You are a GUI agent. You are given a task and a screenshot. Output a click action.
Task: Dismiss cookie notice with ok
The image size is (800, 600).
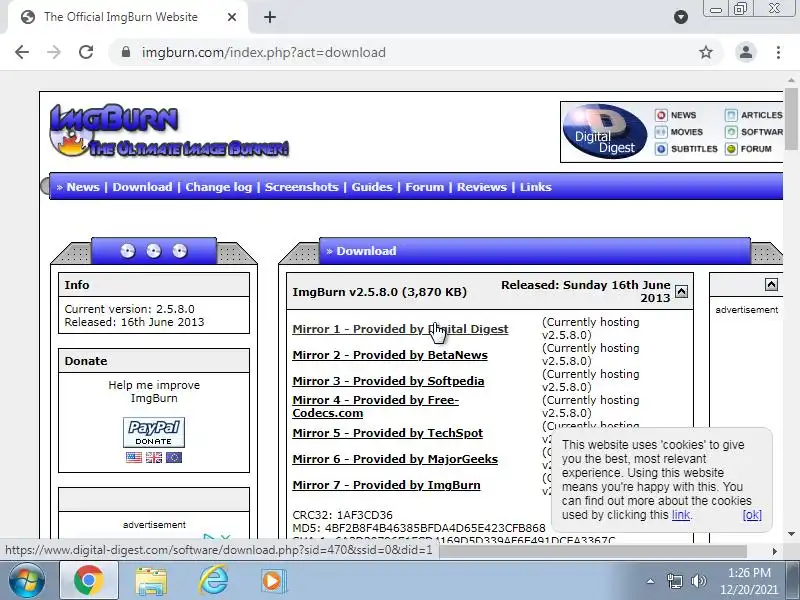(x=752, y=515)
